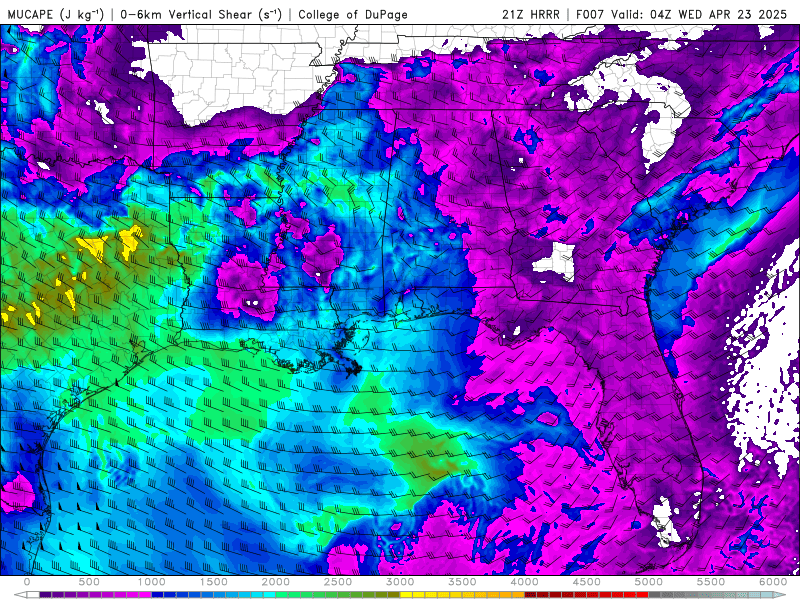
Task: Click the 3000 tick label on colorbar
Action: pyautogui.click(x=400, y=582)
